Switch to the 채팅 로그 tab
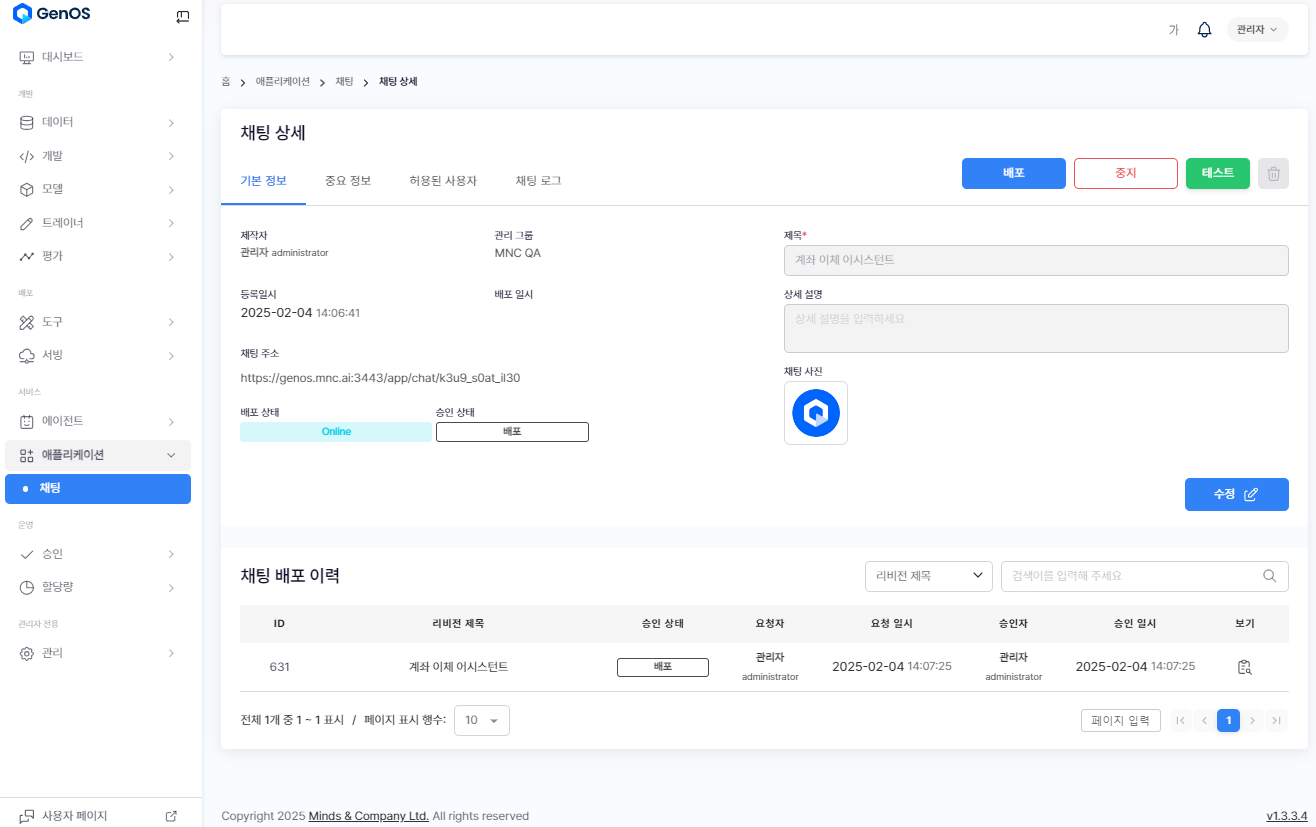The image size is (1316, 827). [x=538, y=181]
